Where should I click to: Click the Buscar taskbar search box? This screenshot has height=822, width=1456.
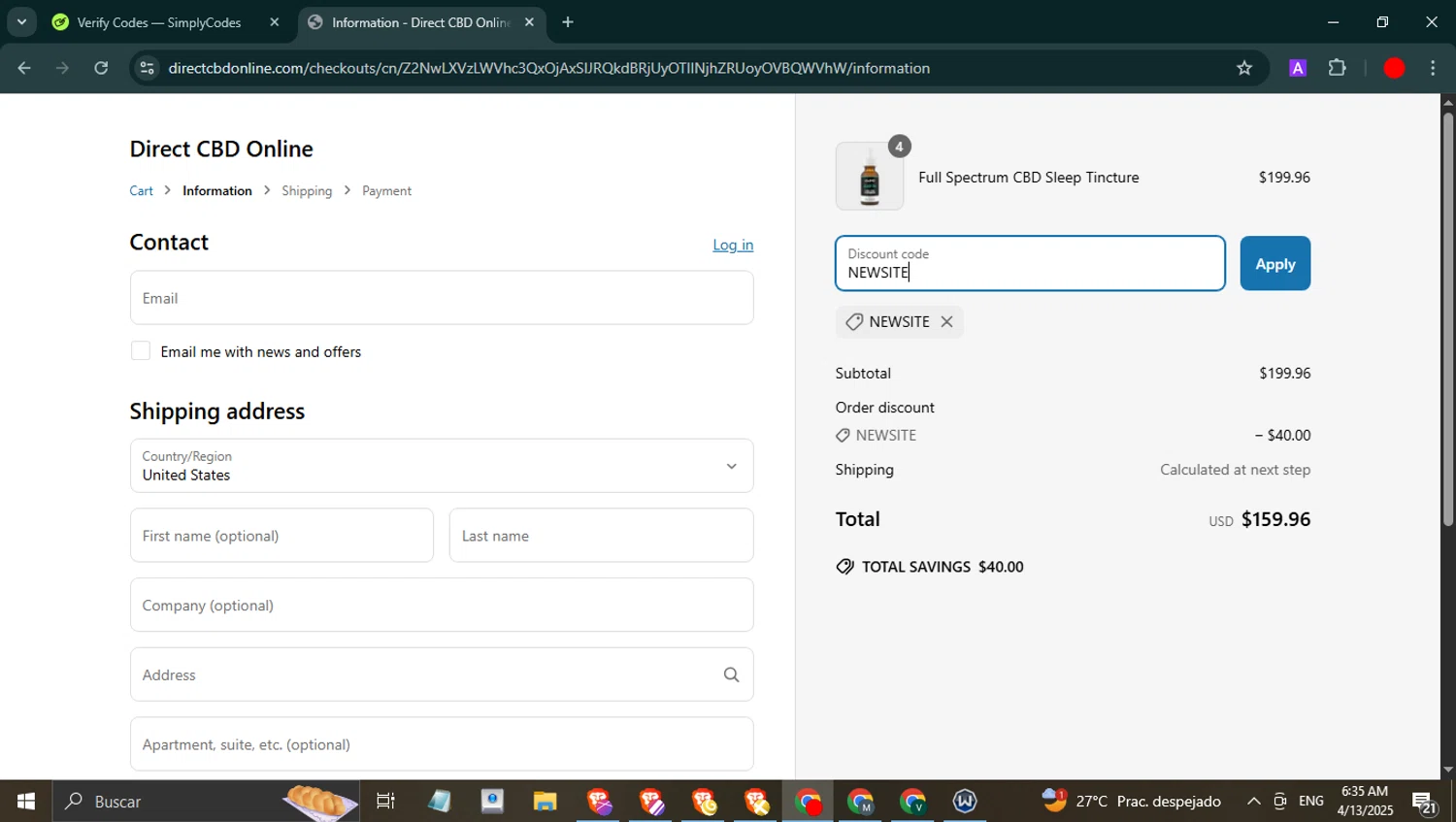pyautogui.click(x=206, y=802)
